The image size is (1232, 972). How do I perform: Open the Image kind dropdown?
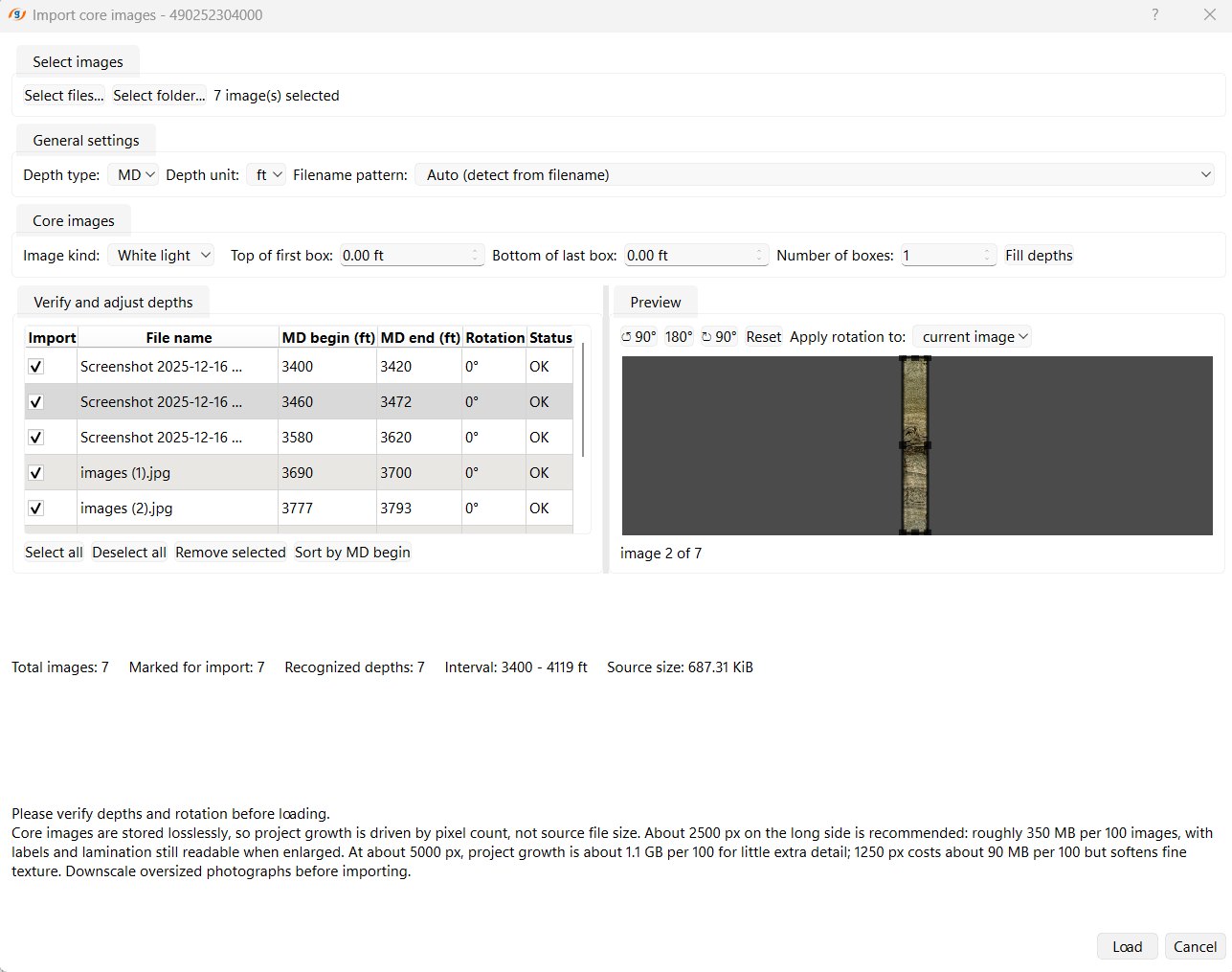162,256
